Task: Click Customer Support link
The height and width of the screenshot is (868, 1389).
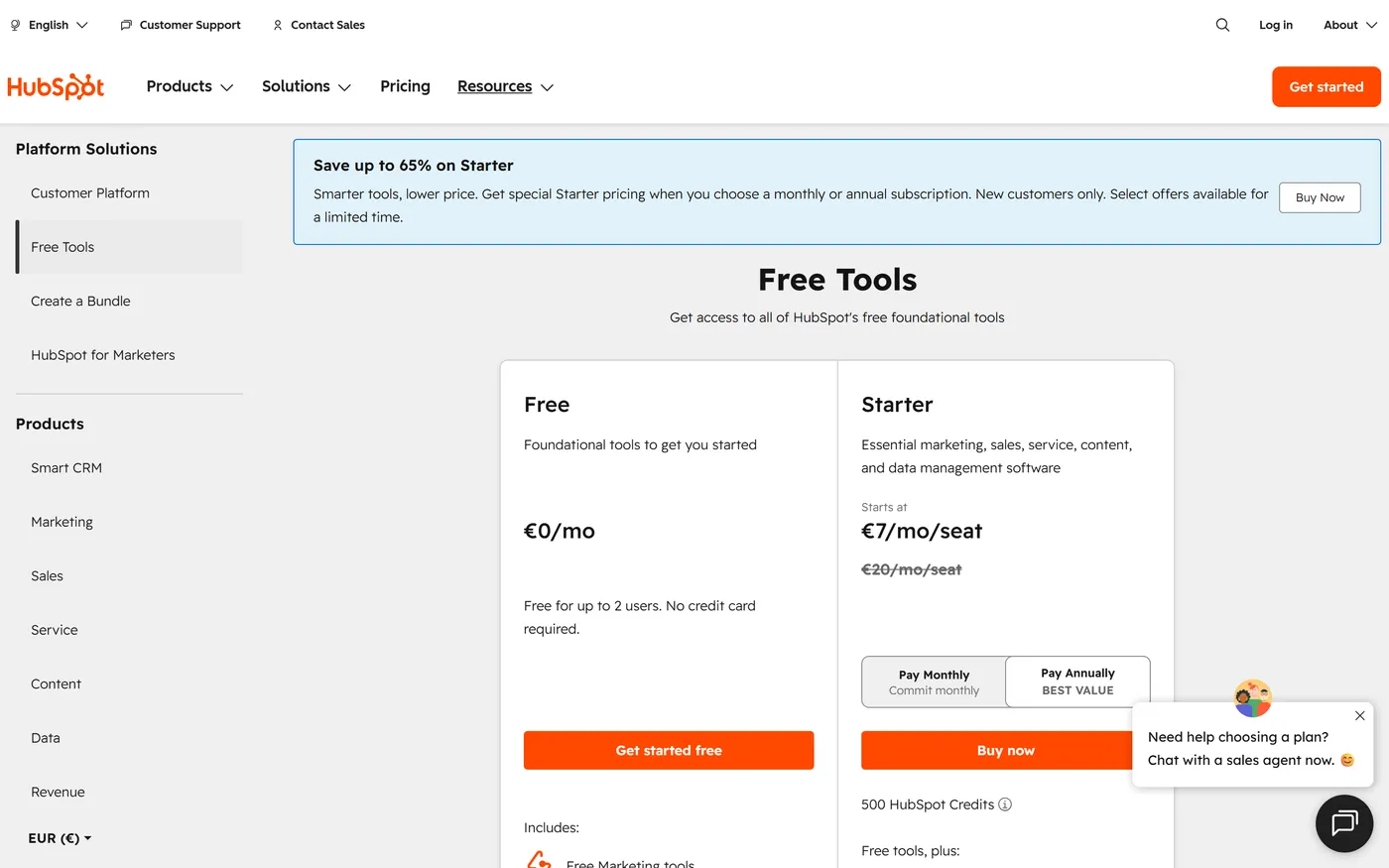Action: click(x=189, y=25)
